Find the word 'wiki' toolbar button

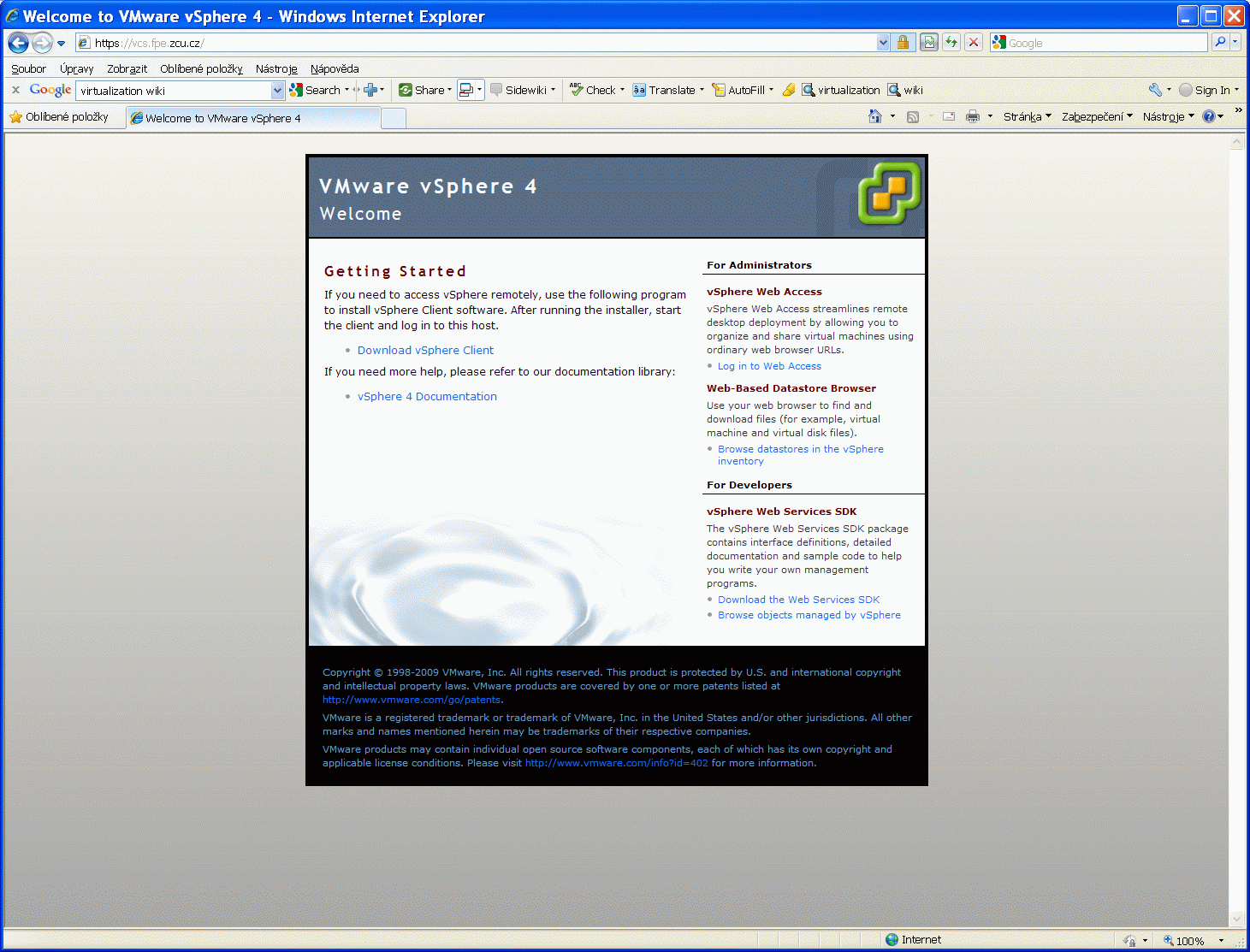point(905,90)
